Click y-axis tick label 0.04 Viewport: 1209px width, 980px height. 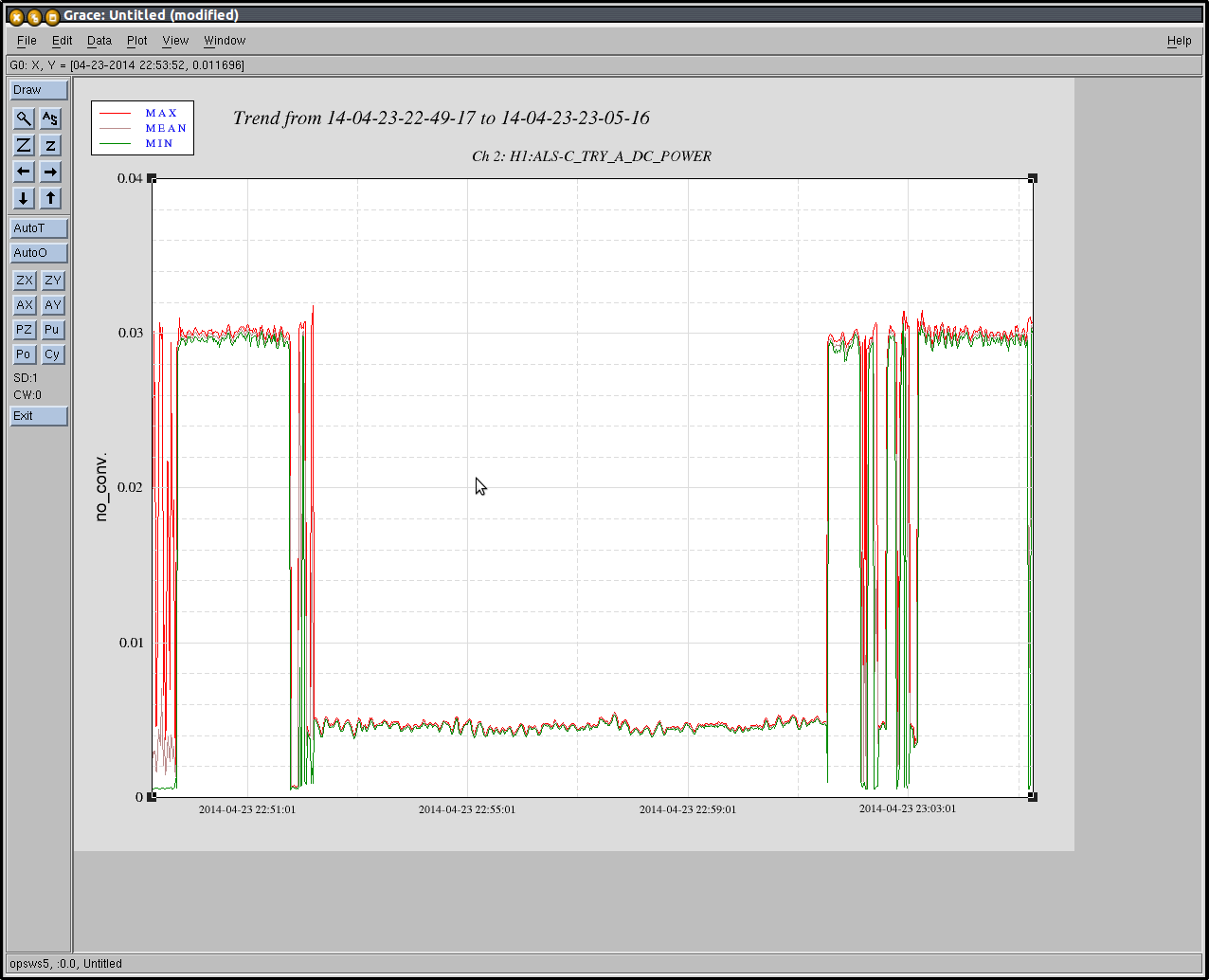(x=130, y=178)
